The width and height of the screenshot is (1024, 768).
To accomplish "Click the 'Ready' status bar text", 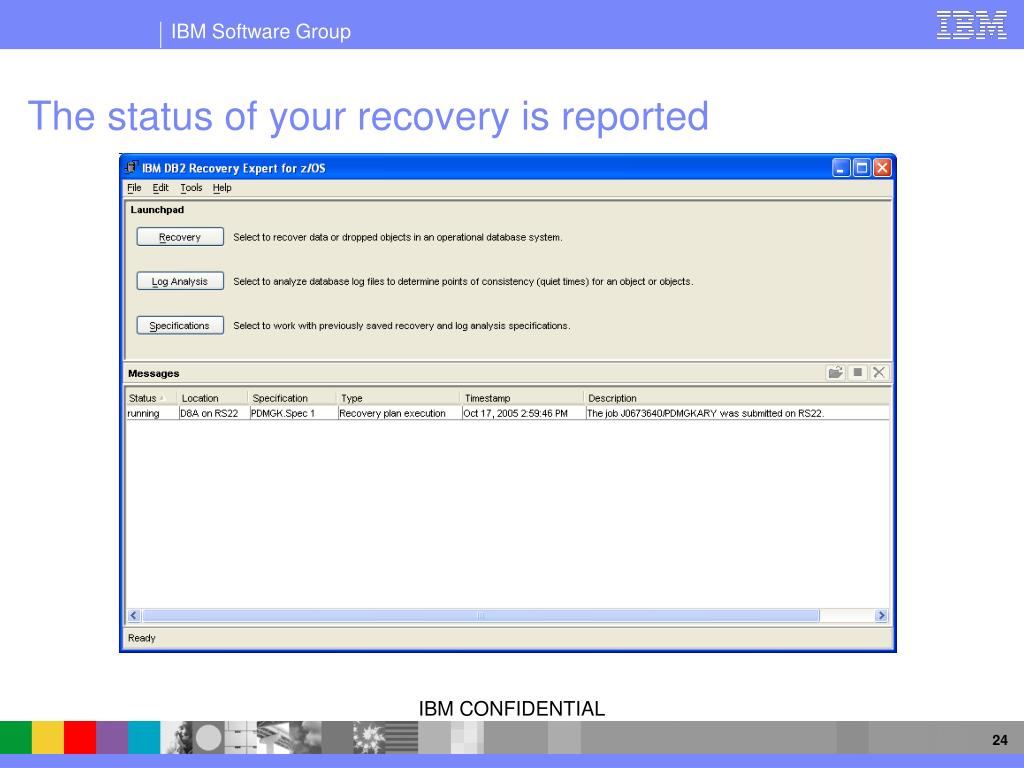I will click(142, 638).
